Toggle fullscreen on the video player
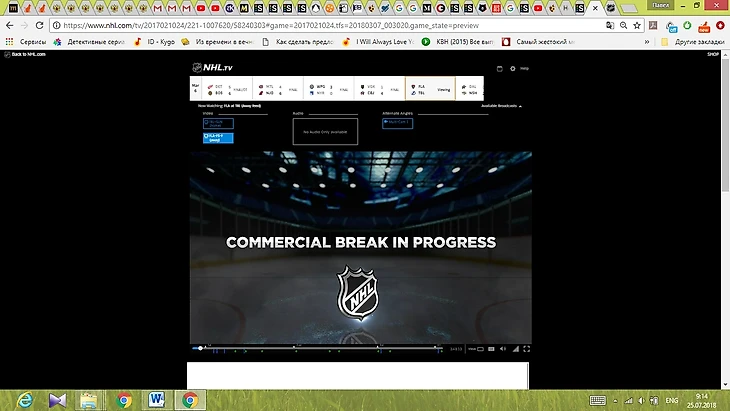This screenshot has width=730, height=411. (x=527, y=349)
